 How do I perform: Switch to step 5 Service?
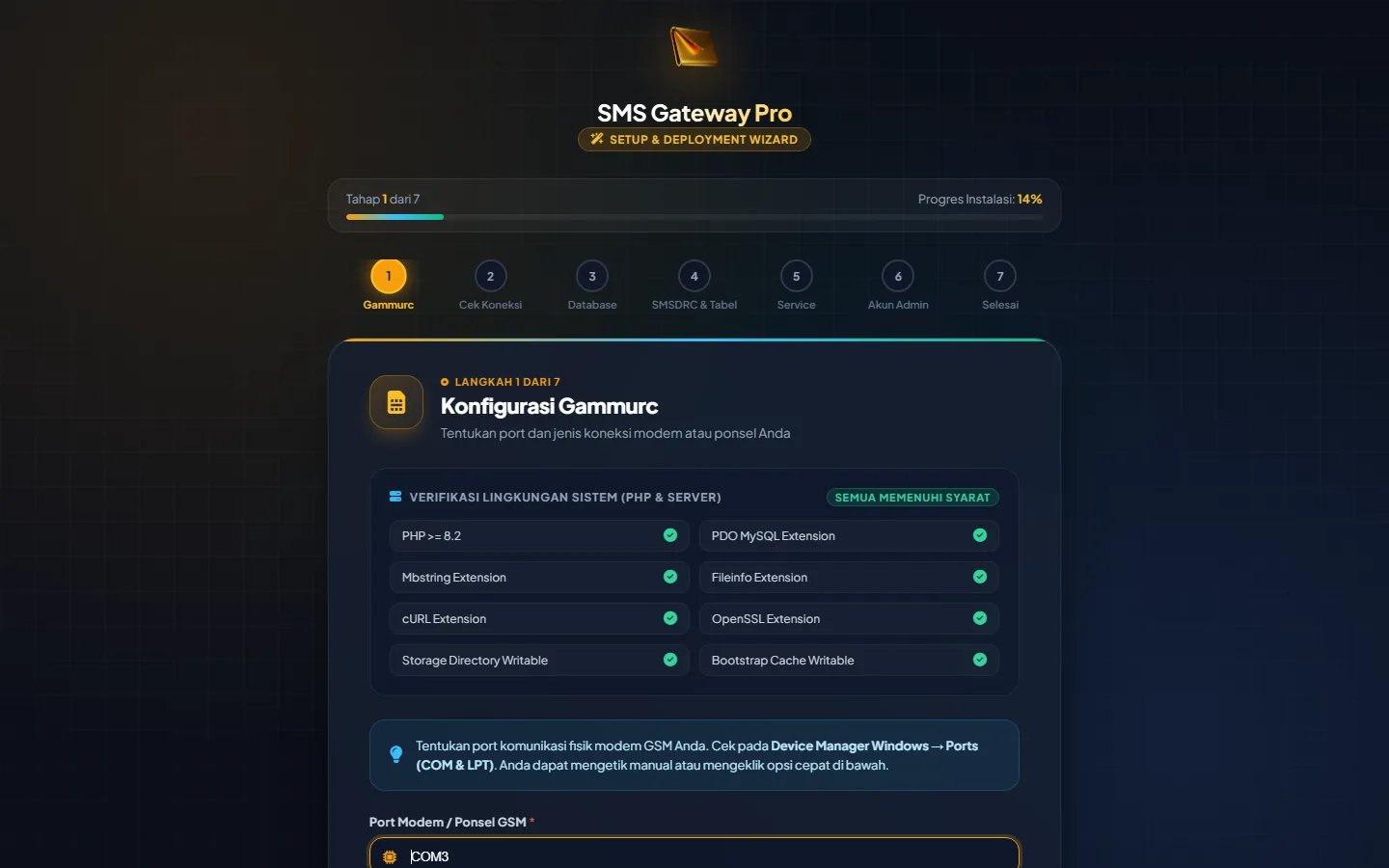pos(797,285)
